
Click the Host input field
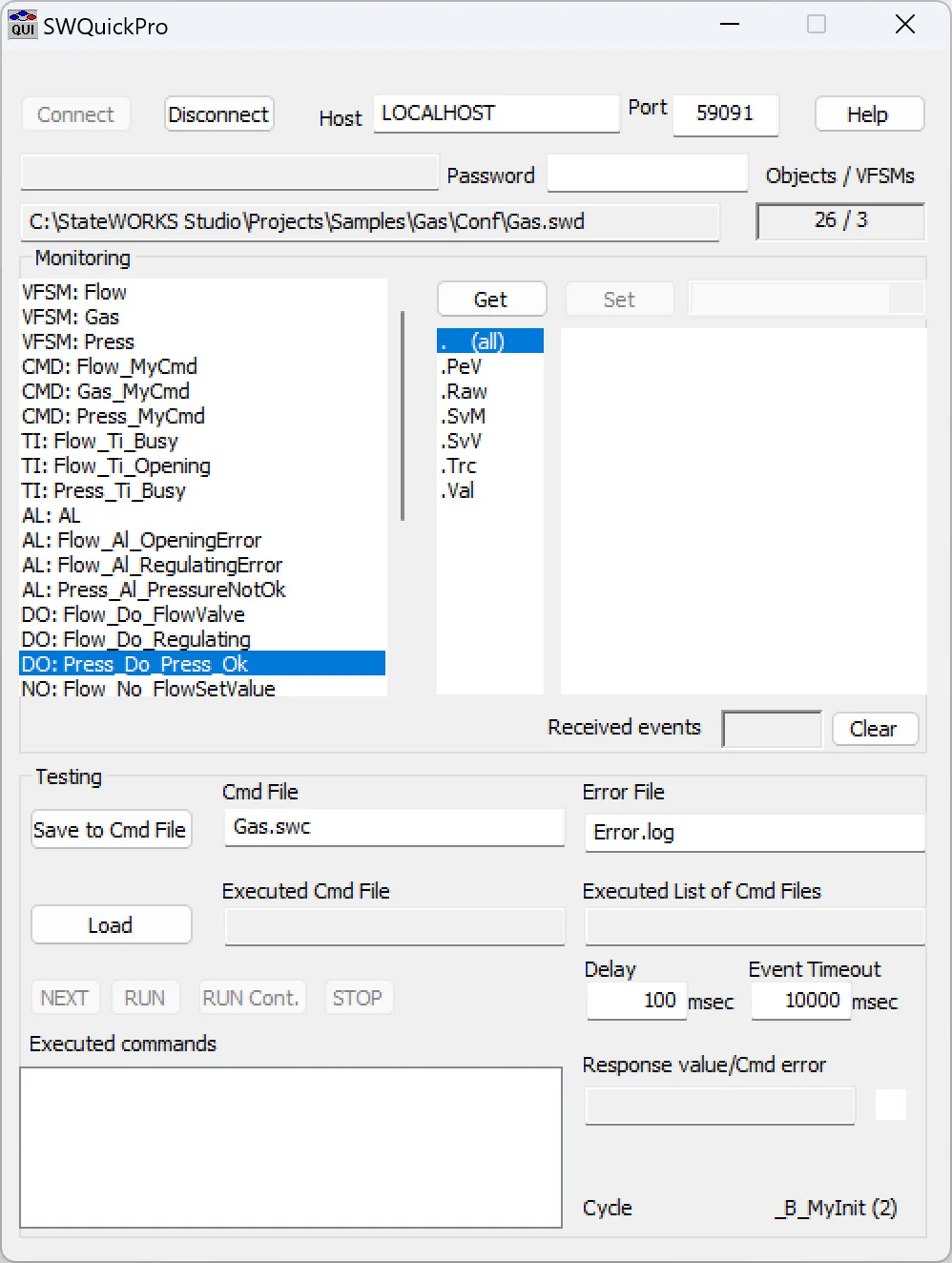pyautogui.click(x=496, y=114)
